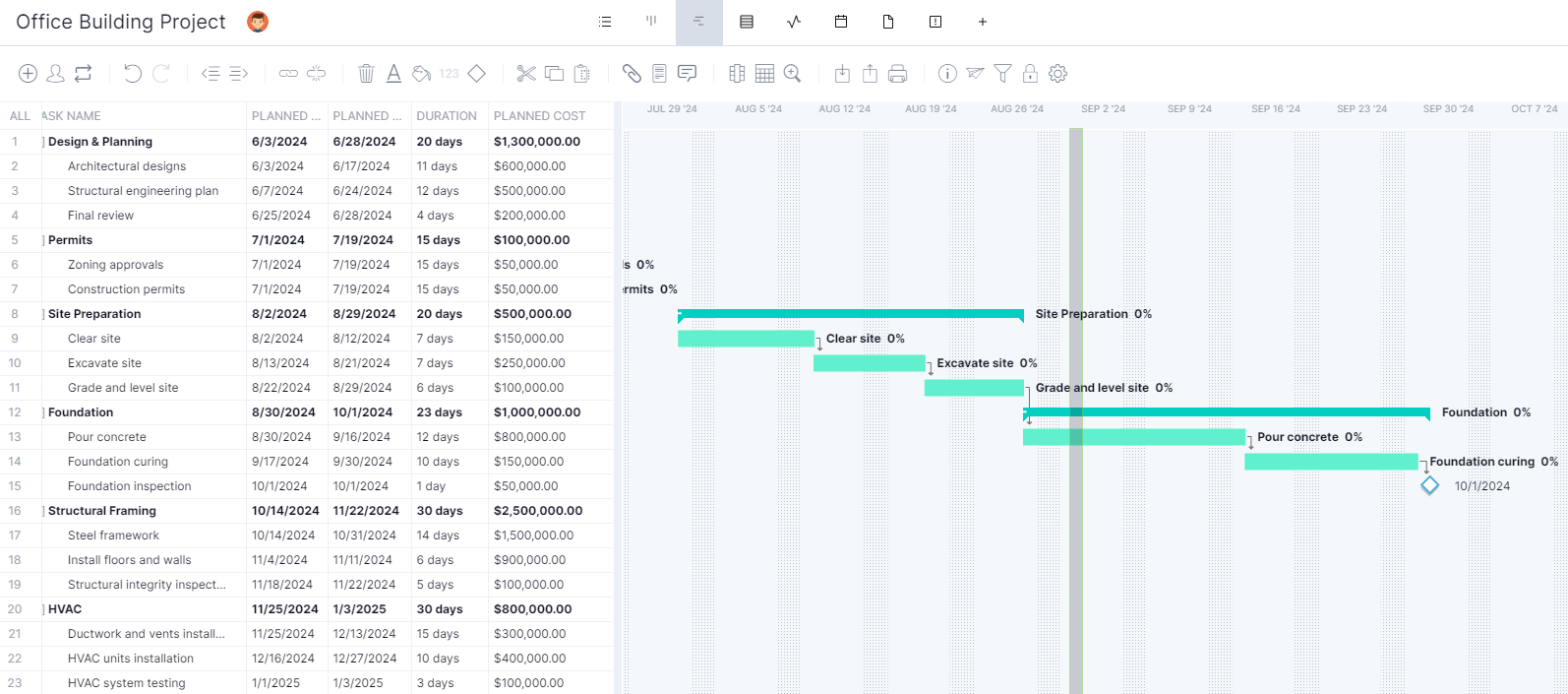Click the zoom magnifier icon
The width and height of the screenshot is (1568, 694).
(x=793, y=73)
